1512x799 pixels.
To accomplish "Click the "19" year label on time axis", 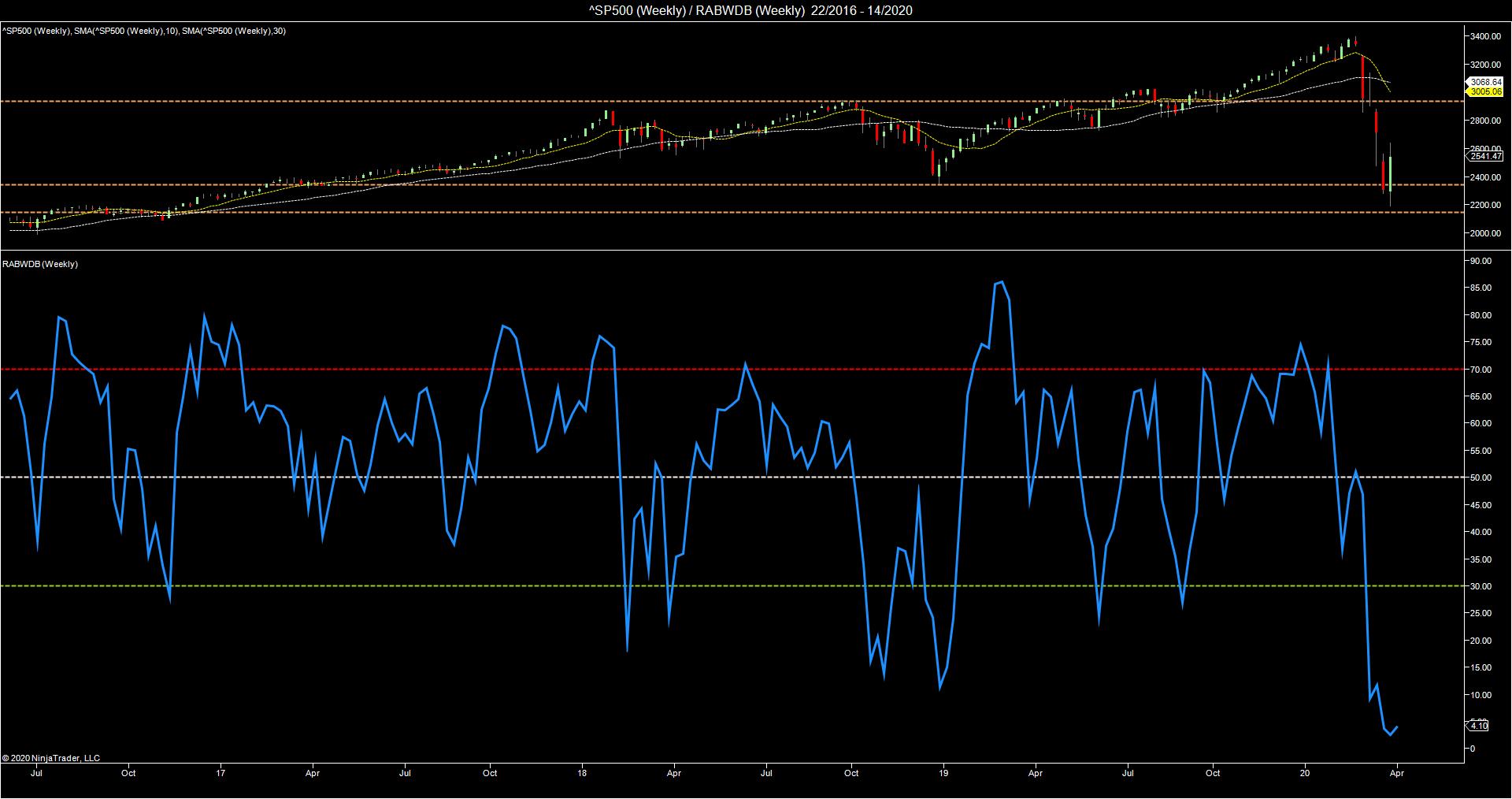I will click(943, 773).
